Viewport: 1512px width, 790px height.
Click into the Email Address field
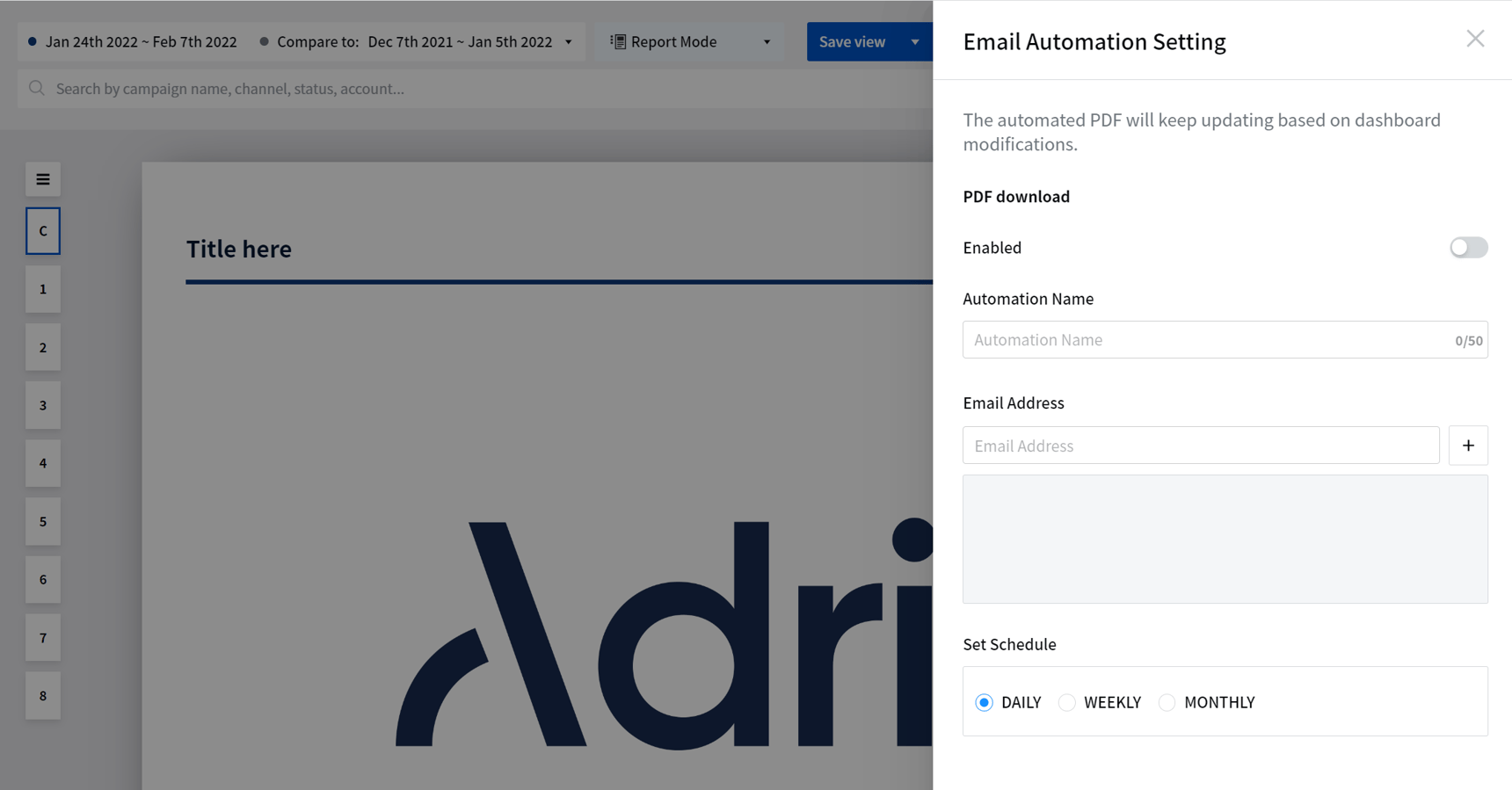(1201, 446)
